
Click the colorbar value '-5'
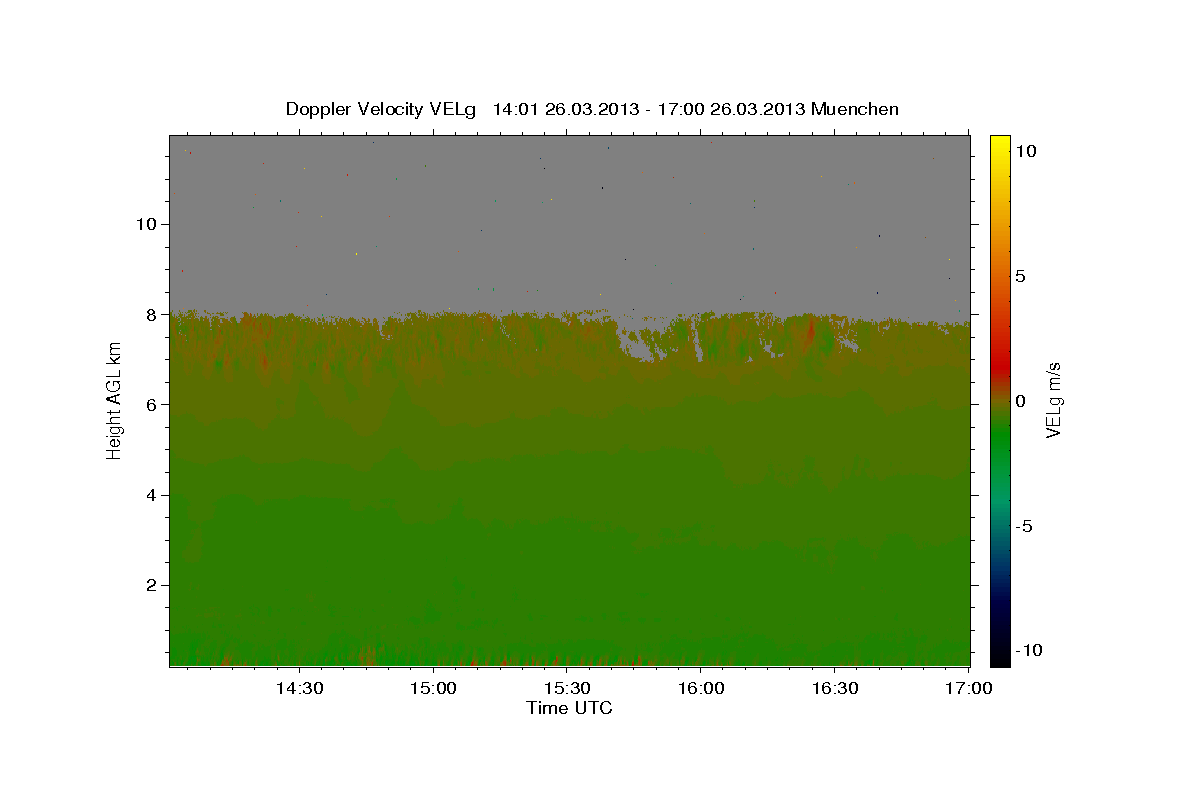(x=1024, y=526)
